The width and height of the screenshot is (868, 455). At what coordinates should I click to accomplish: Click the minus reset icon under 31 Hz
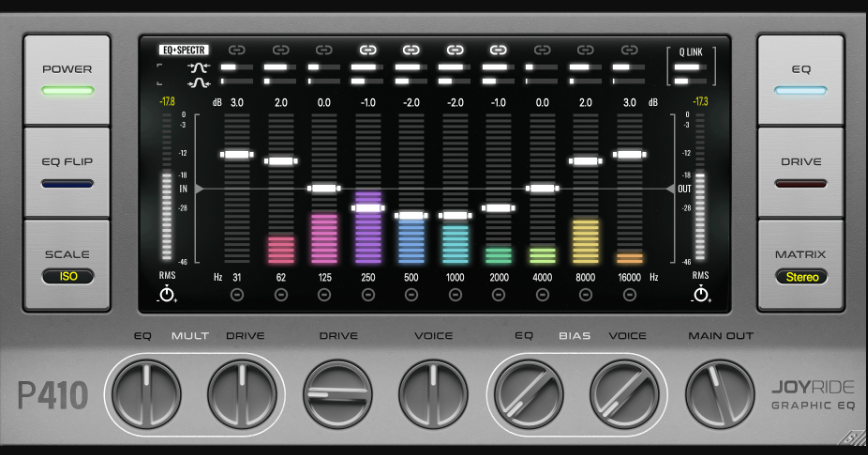point(237,295)
